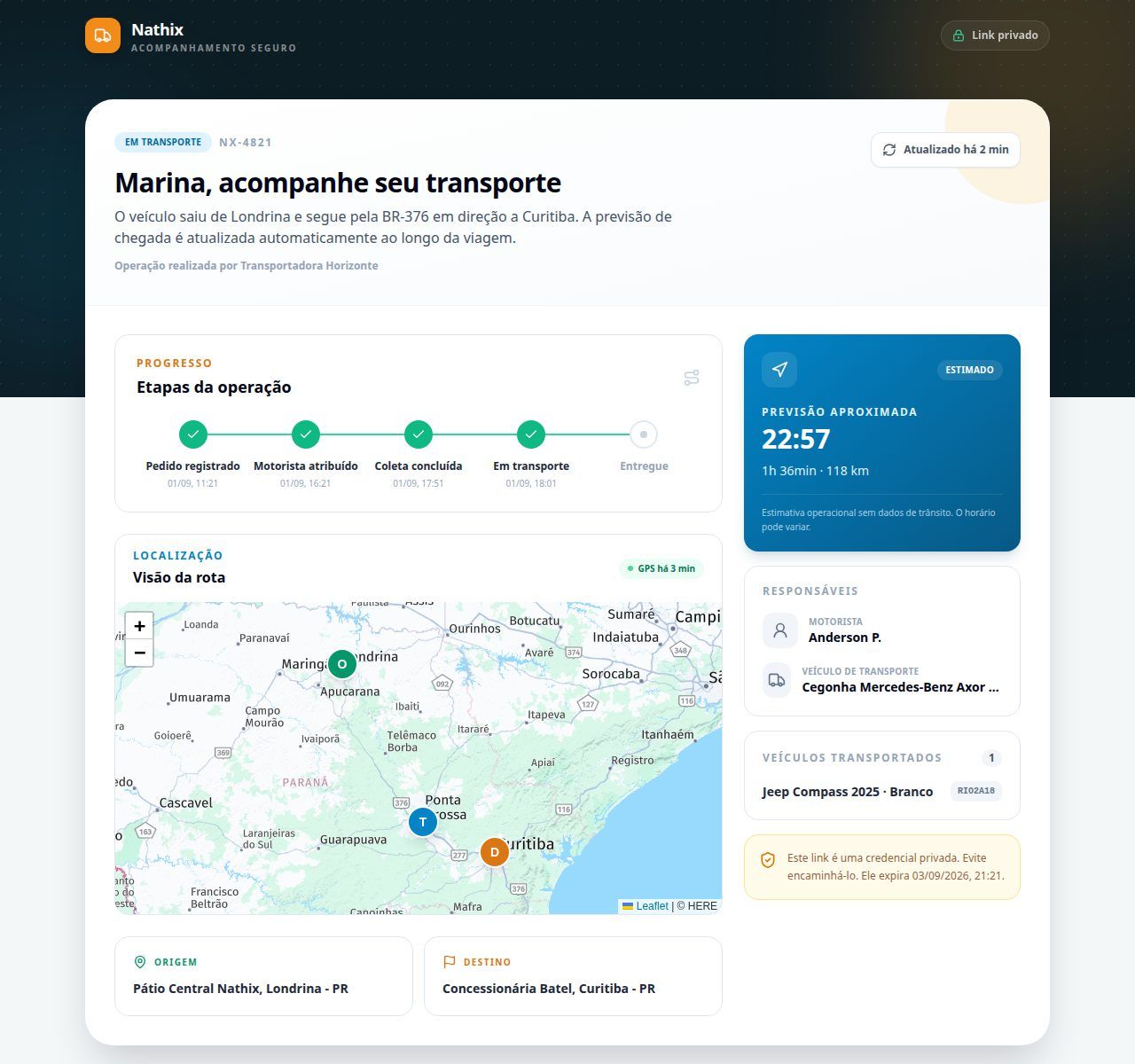Click the pin icon next to Origem
This screenshot has width=1135, height=1064.
click(x=139, y=962)
